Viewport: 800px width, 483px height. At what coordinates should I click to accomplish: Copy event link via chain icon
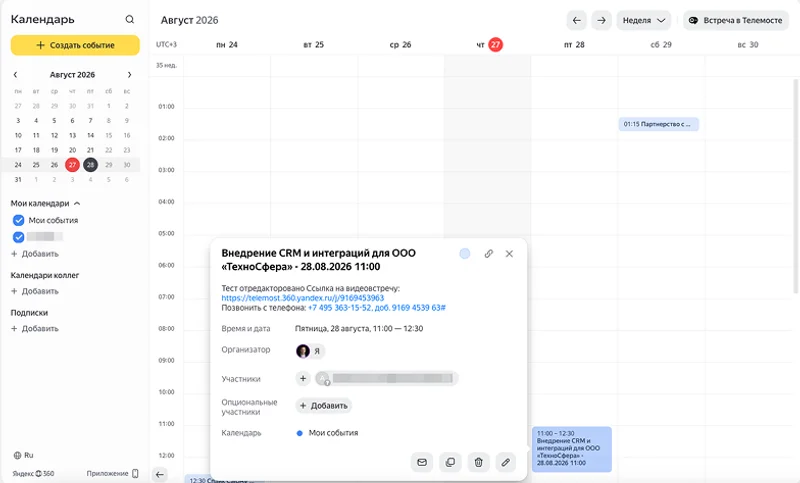click(488, 253)
